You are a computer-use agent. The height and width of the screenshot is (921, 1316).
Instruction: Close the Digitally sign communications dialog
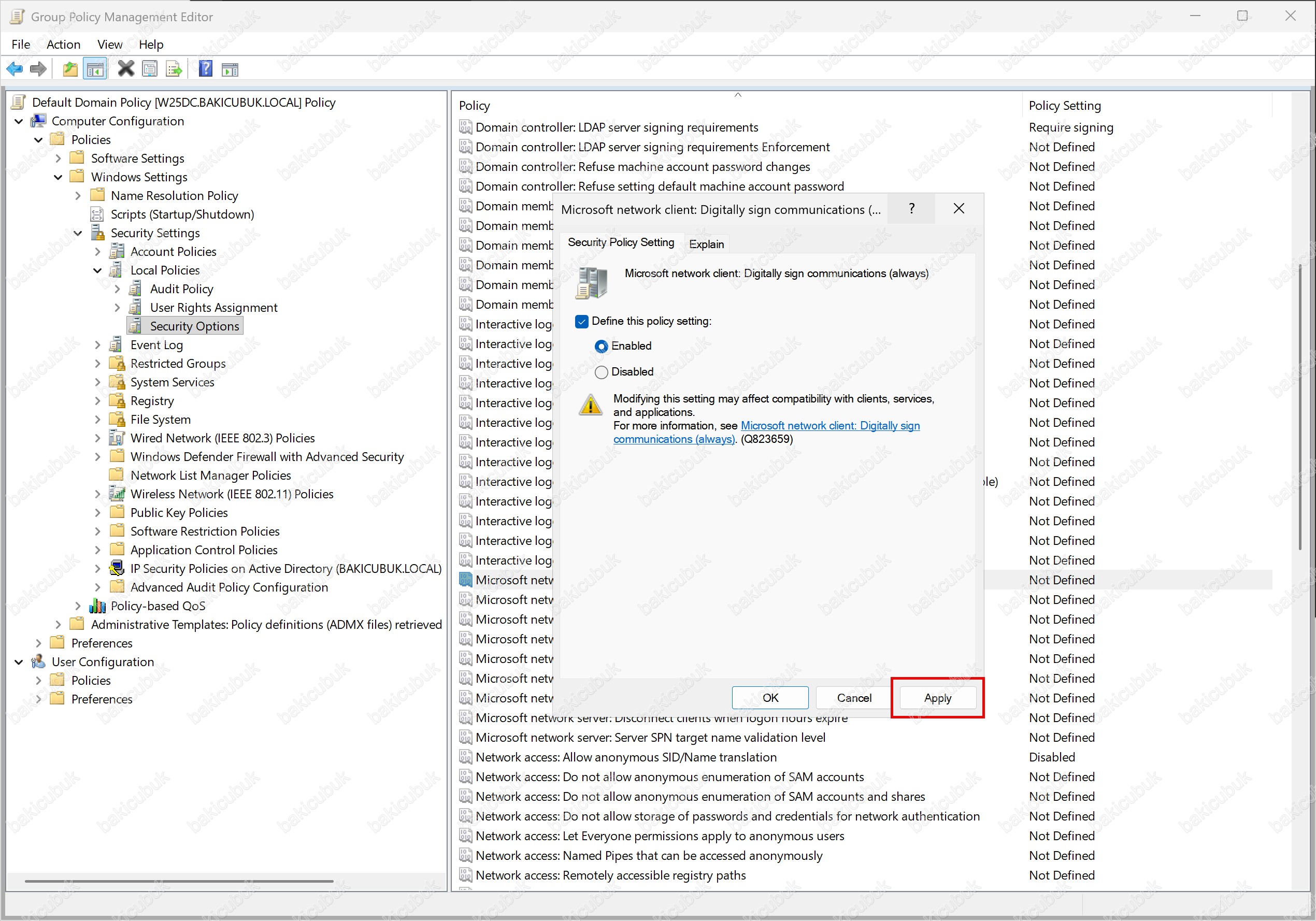(x=959, y=209)
